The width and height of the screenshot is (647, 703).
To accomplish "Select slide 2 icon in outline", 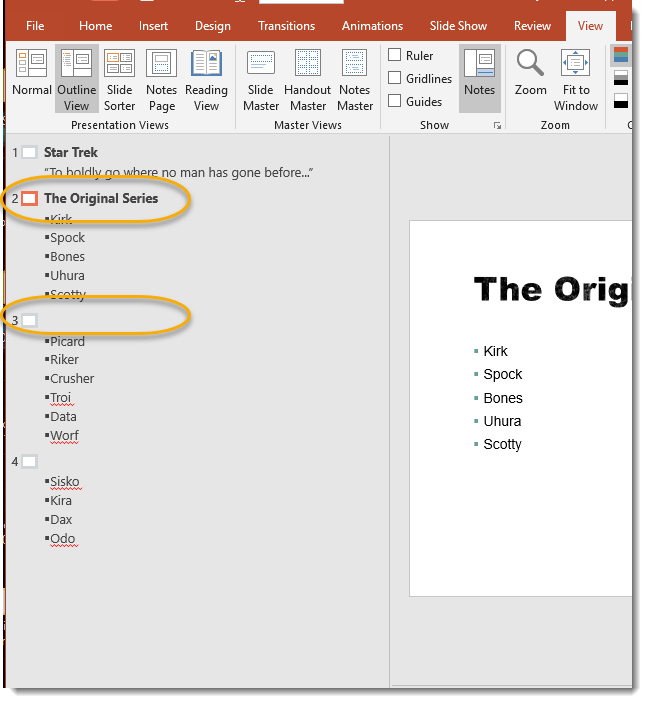I will [x=29, y=198].
